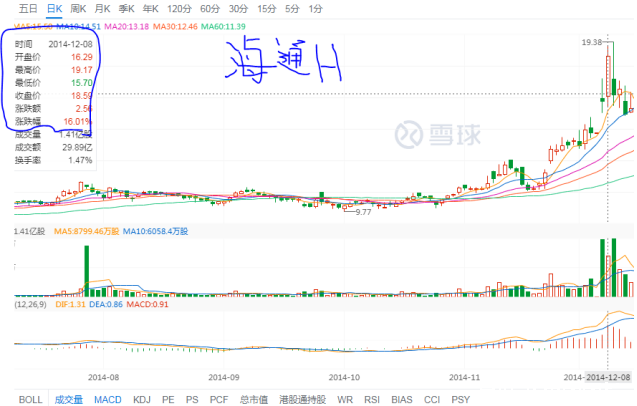The image size is (637, 406).
Task: Show the 季K quarterly chart
Action: pos(127,9)
